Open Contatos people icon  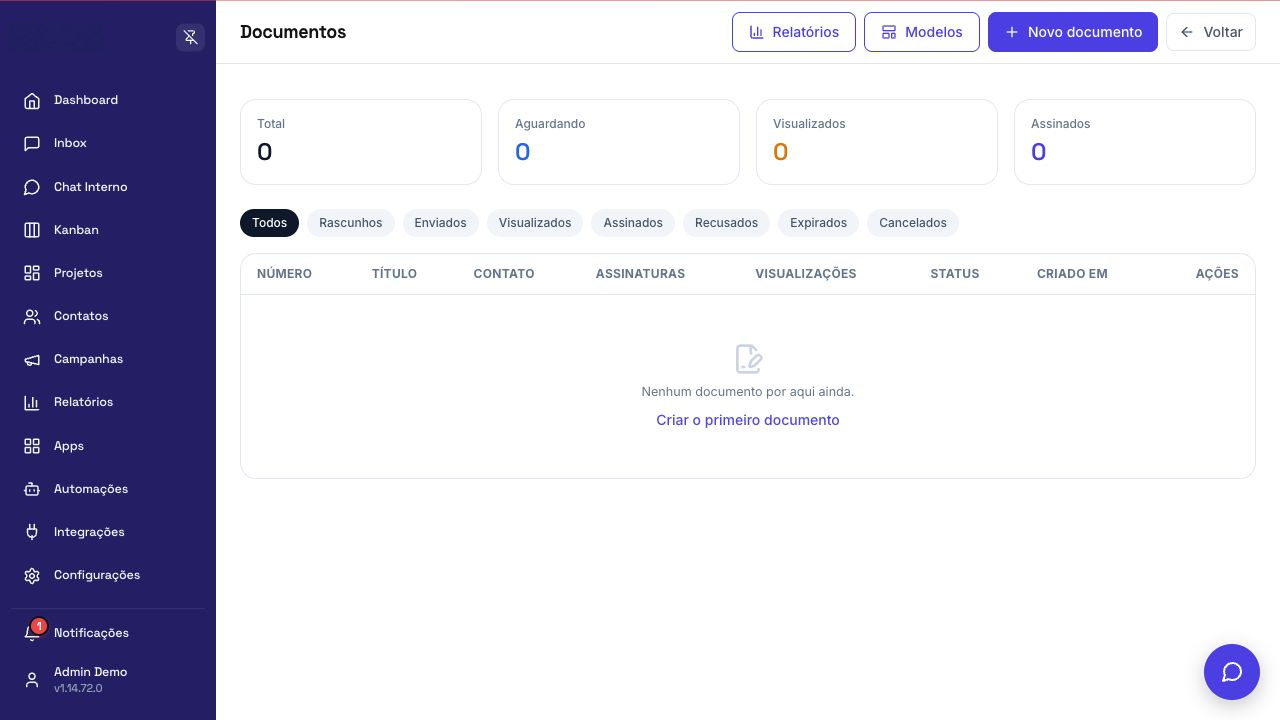(x=32, y=316)
